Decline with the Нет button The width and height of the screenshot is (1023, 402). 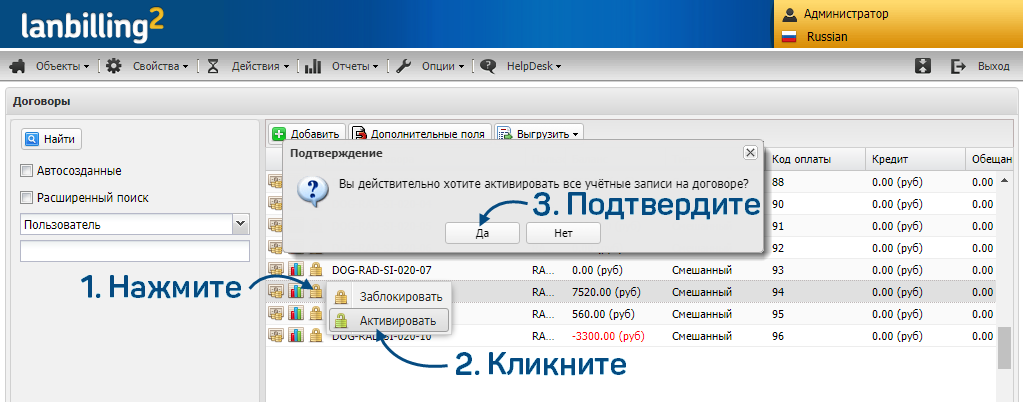point(563,233)
